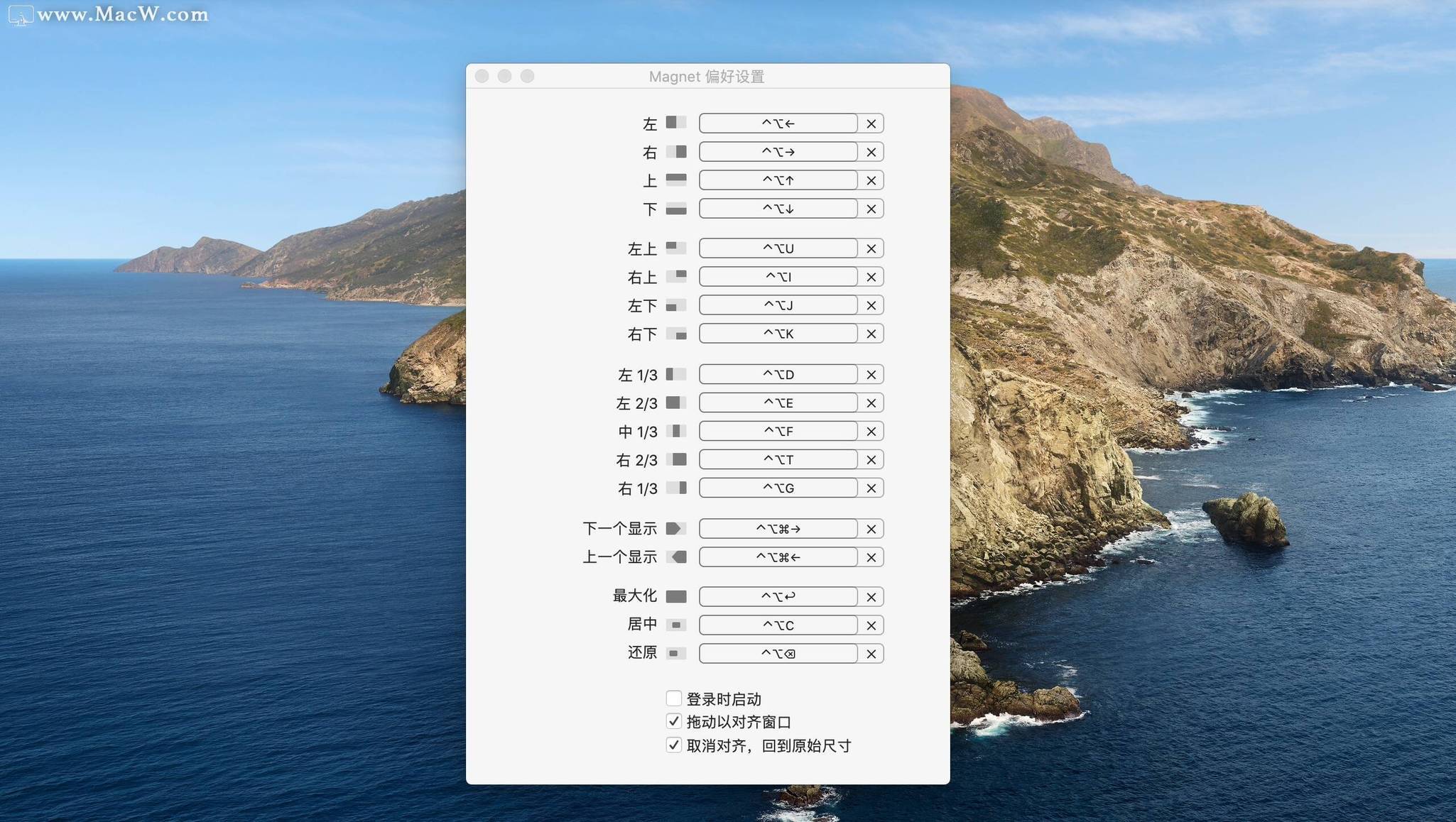Image resolution: width=1456 pixels, height=822 pixels.
Task: Click the Magnet 偏好设置 title bar
Action: [707, 76]
